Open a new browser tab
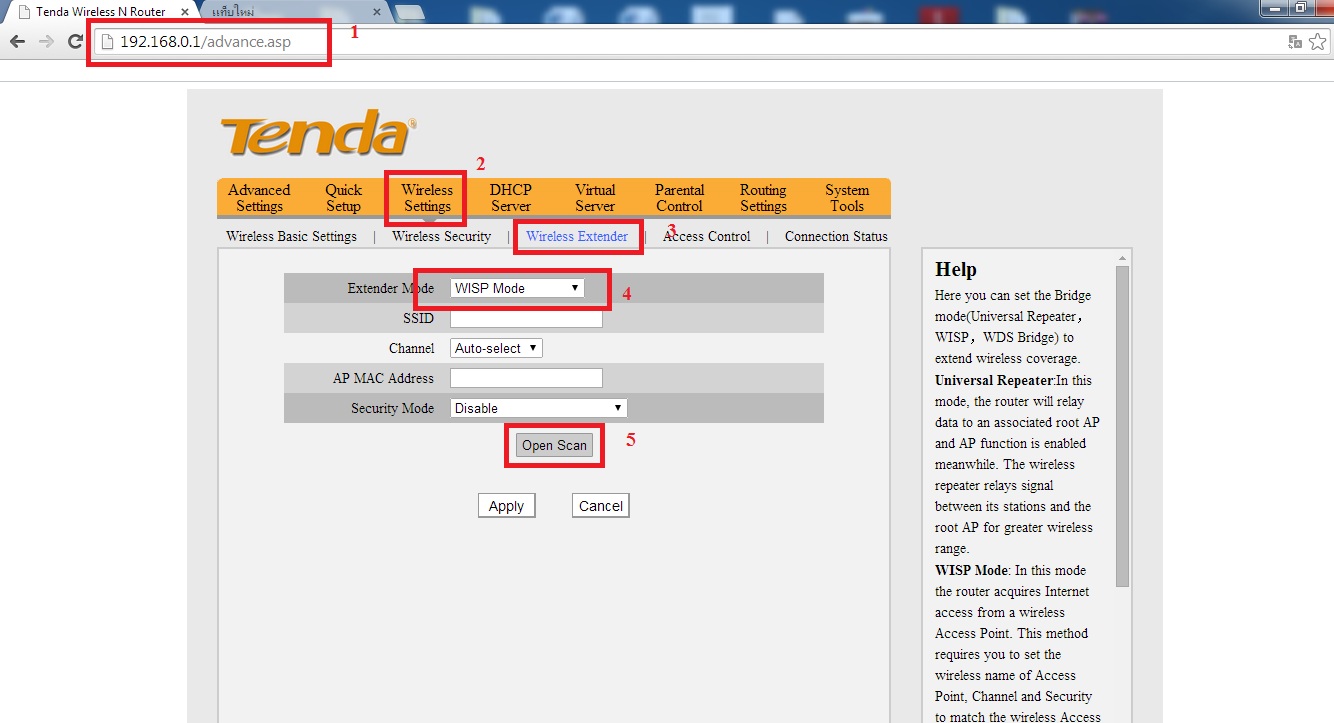Viewport: 1334px width, 723px height. coord(410,12)
